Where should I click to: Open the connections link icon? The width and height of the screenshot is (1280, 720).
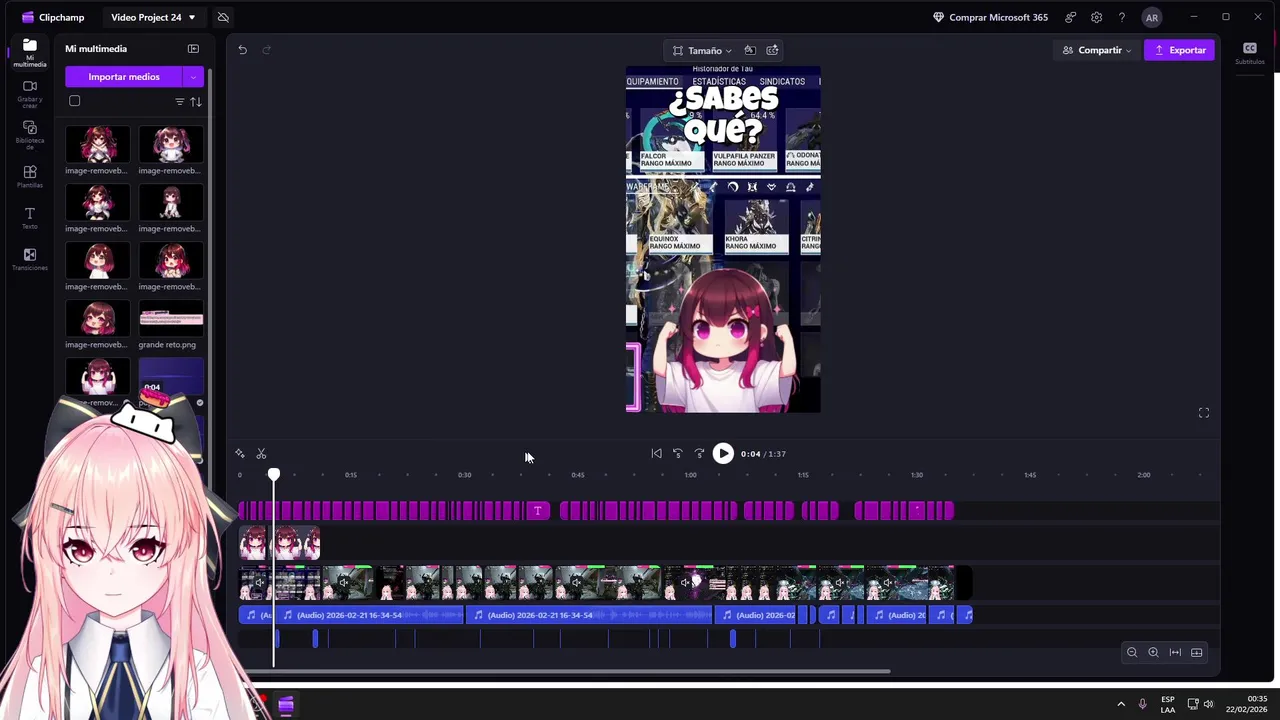click(1071, 17)
